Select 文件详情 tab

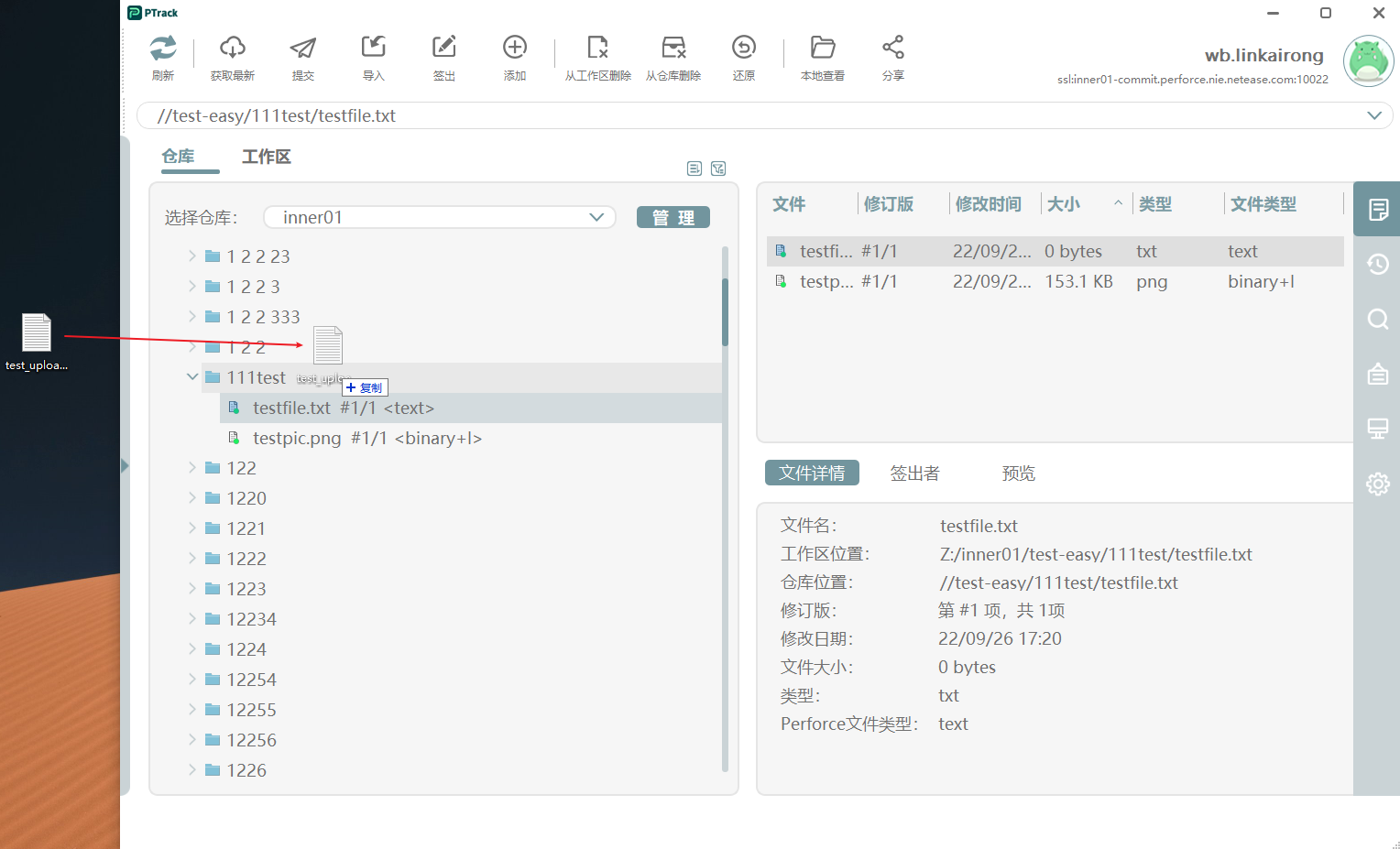(812, 473)
